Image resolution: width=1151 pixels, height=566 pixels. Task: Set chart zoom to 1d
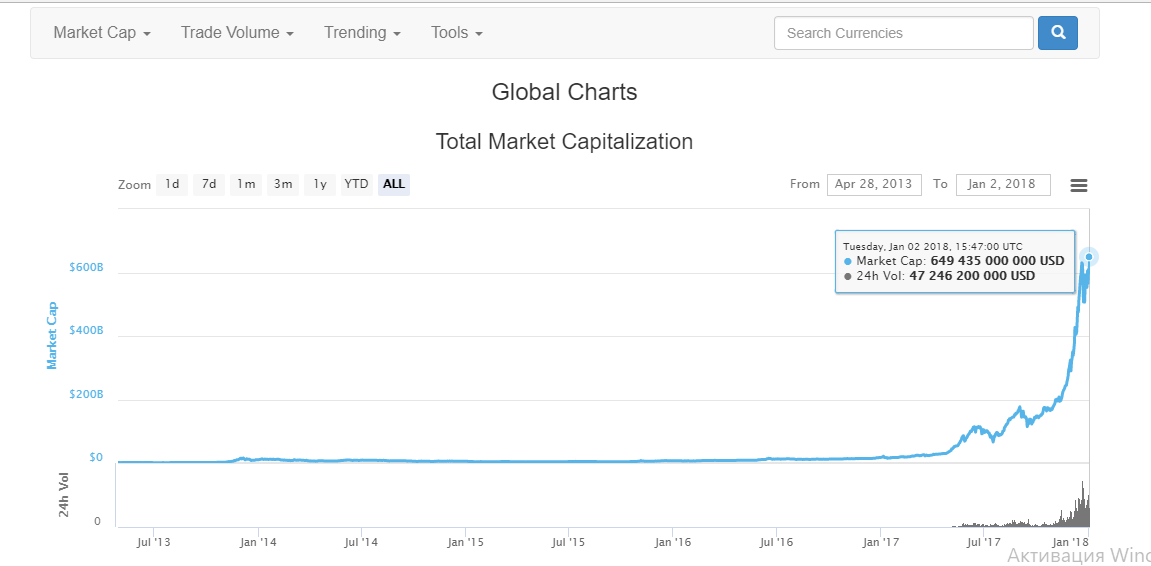(172, 184)
